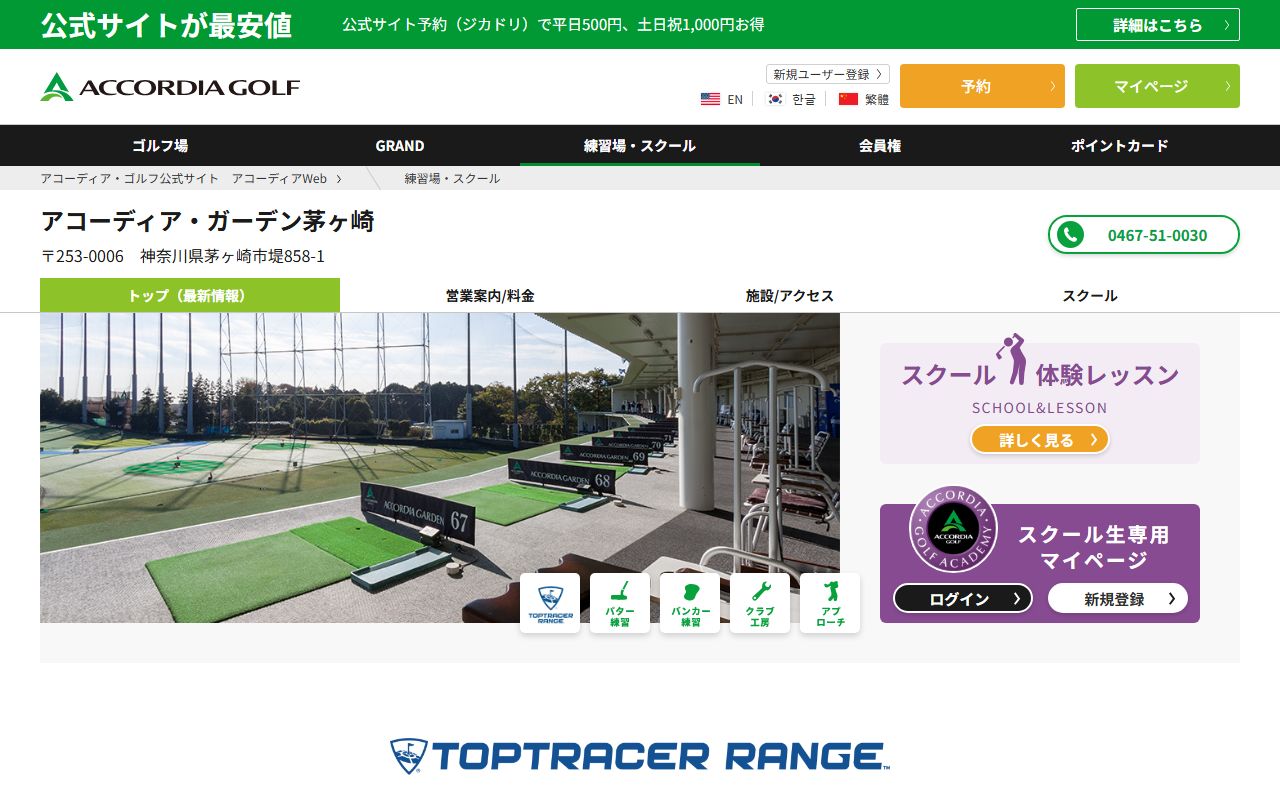The height and width of the screenshot is (800, 1280).
Task: Open 詳細はこちら in the top banner
Action: [1158, 25]
